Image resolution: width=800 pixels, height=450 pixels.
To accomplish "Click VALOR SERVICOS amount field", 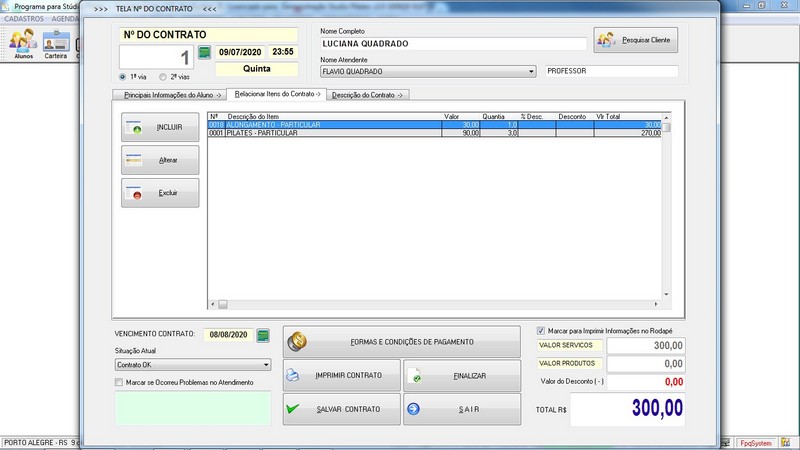I will point(645,345).
